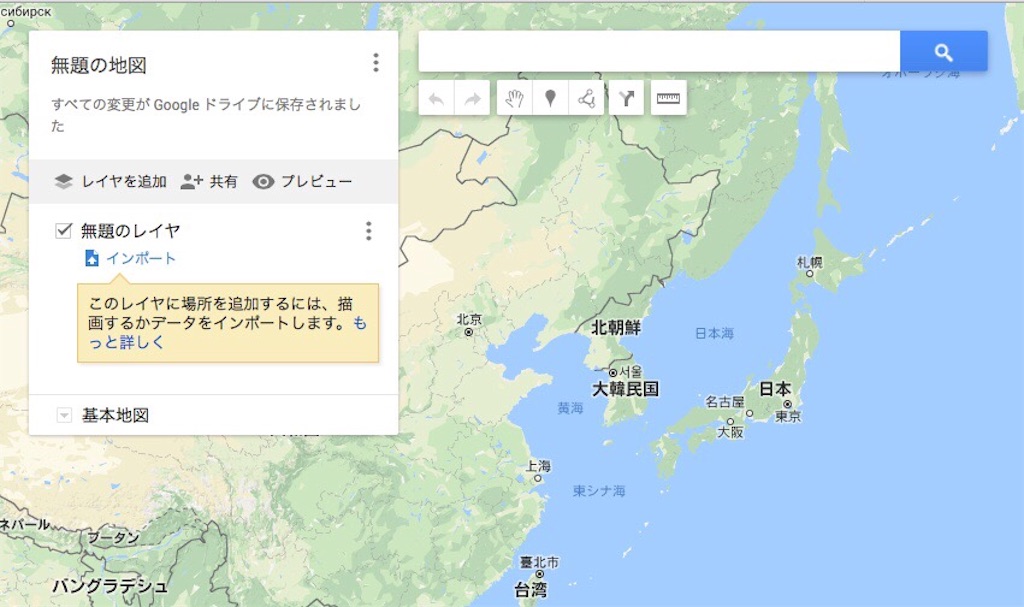Click the import file icon
1024x607 pixels.
91,258
